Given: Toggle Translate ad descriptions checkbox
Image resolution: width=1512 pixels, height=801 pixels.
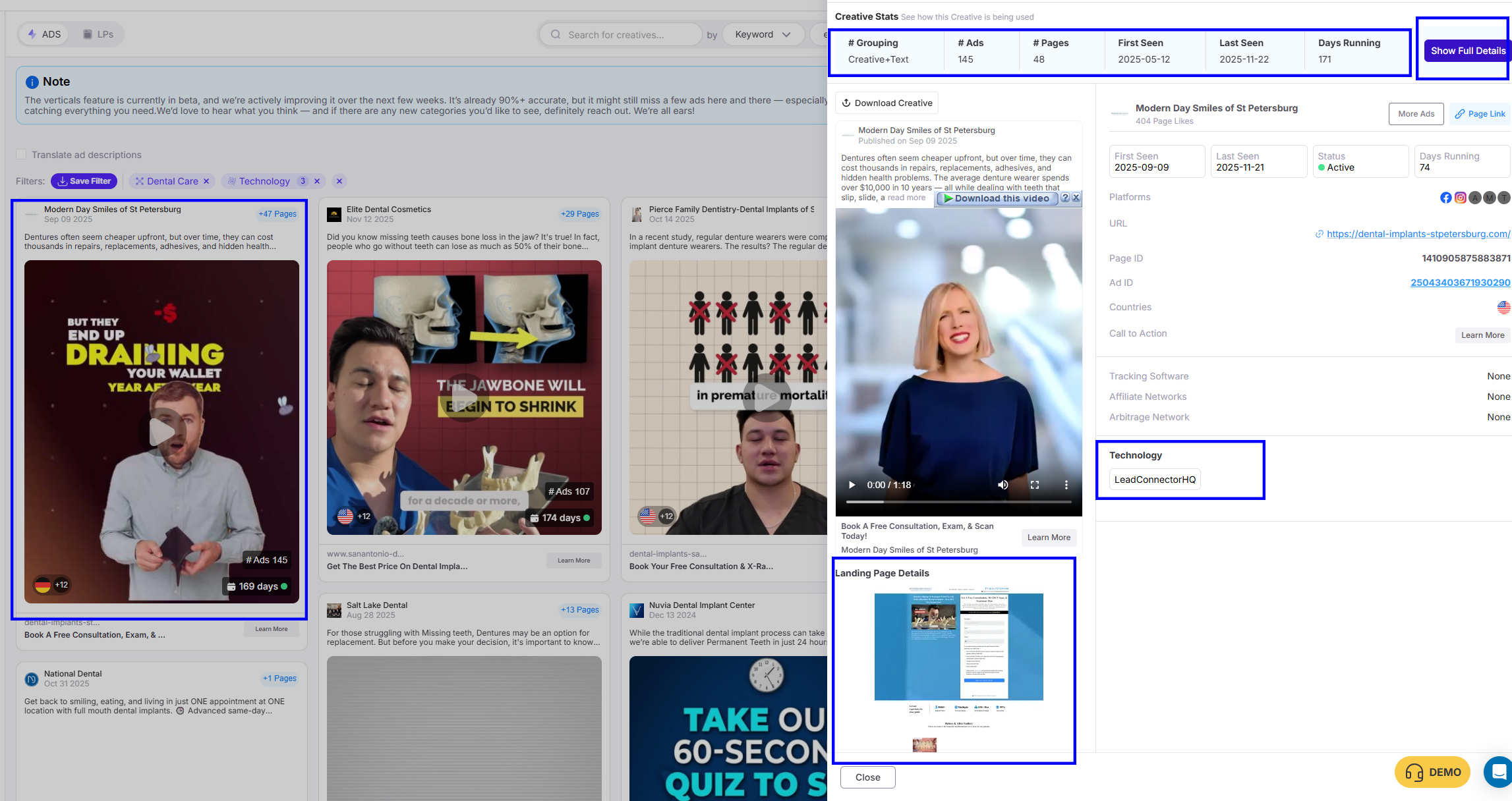Looking at the screenshot, I should coord(21,155).
